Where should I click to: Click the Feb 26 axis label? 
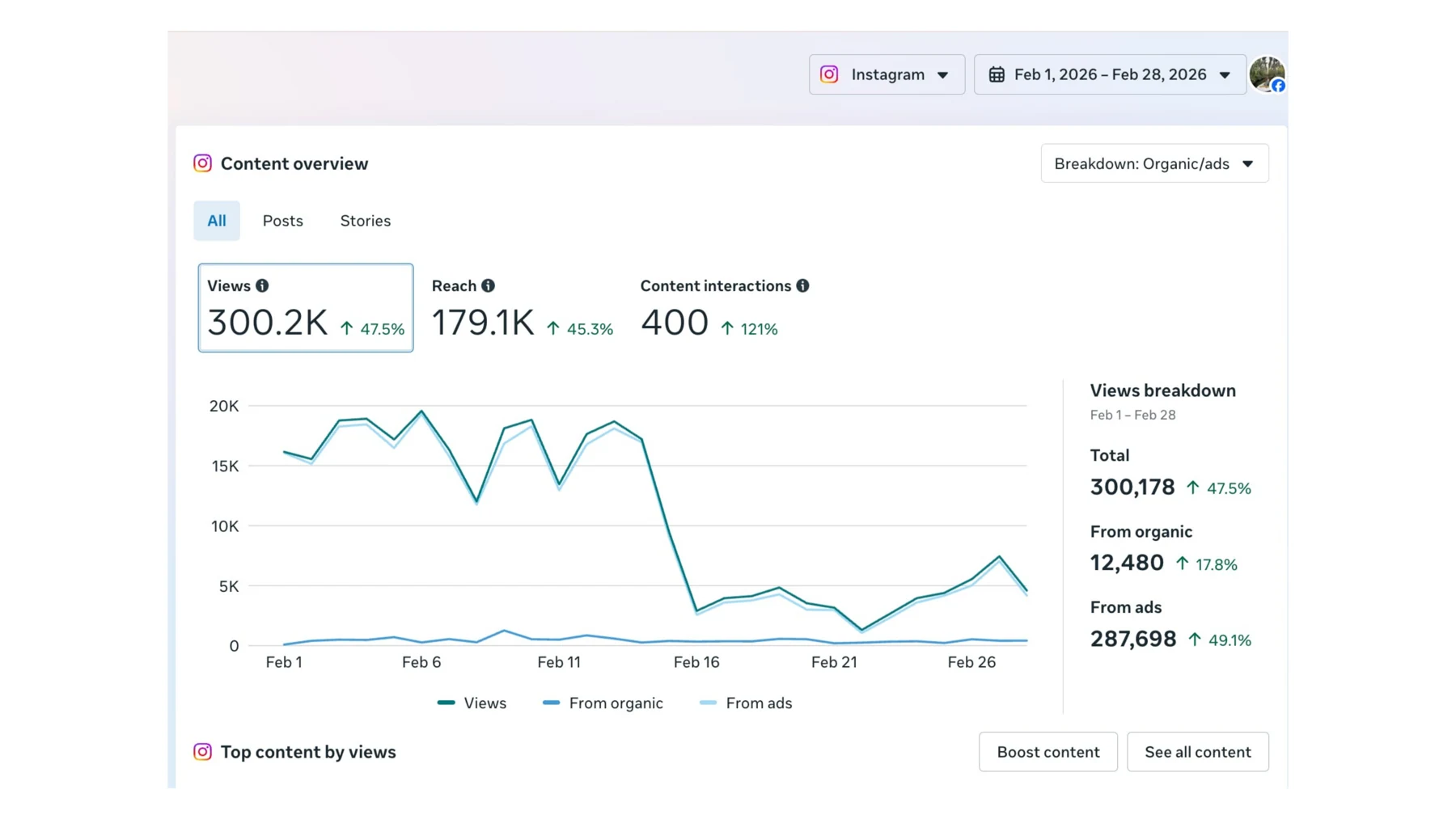[x=971, y=662]
